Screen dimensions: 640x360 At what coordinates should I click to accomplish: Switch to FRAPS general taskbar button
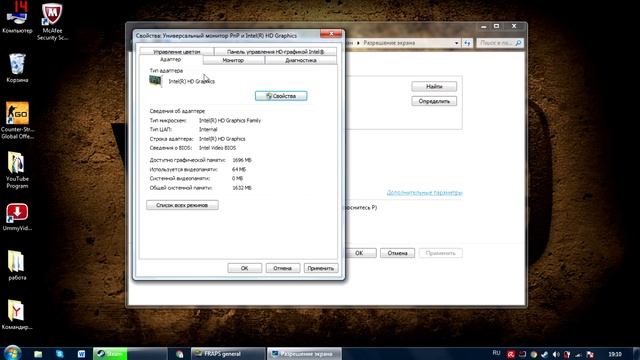click(x=228, y=354)
